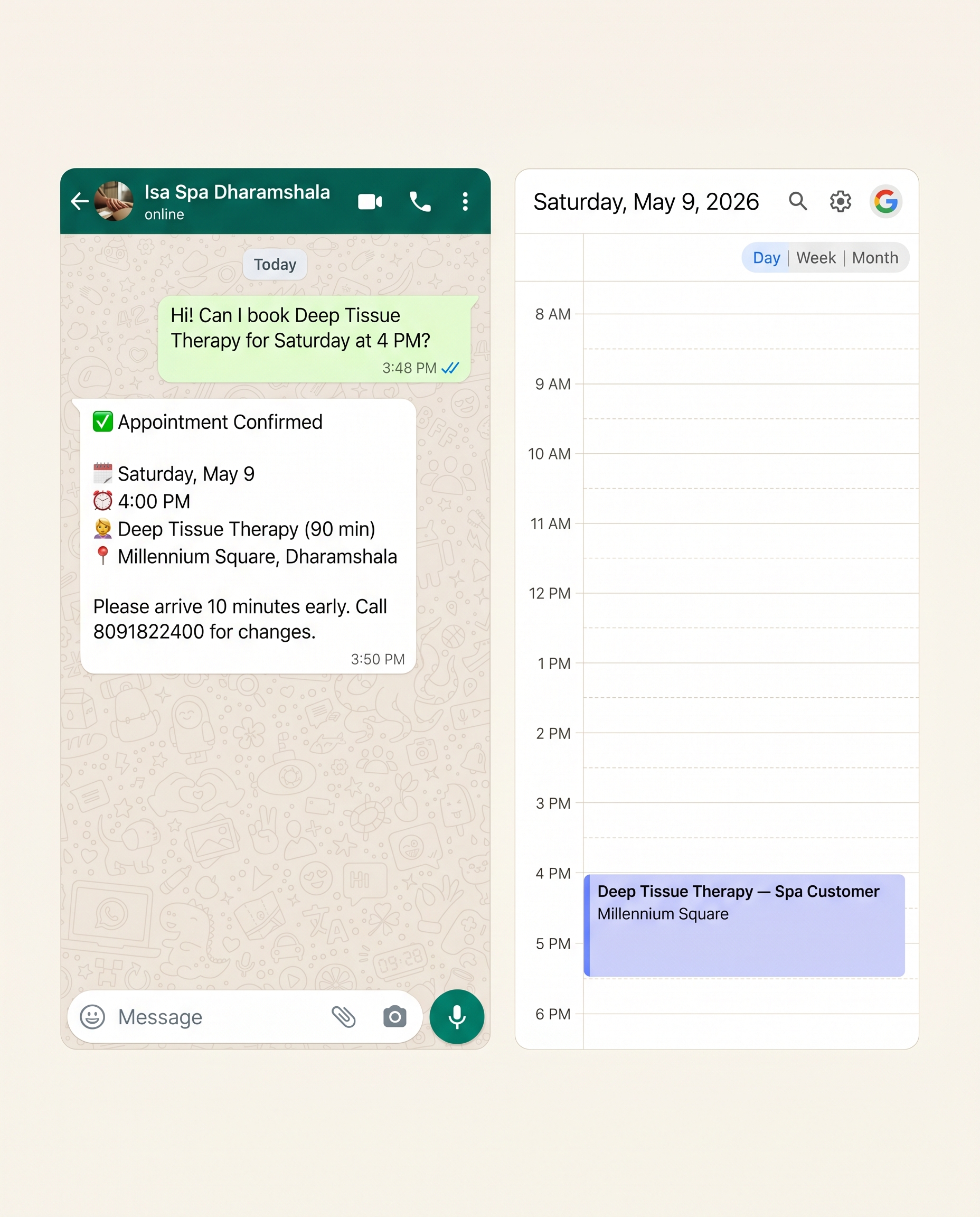Start a video call with Isa Spa

pos(370,202)
